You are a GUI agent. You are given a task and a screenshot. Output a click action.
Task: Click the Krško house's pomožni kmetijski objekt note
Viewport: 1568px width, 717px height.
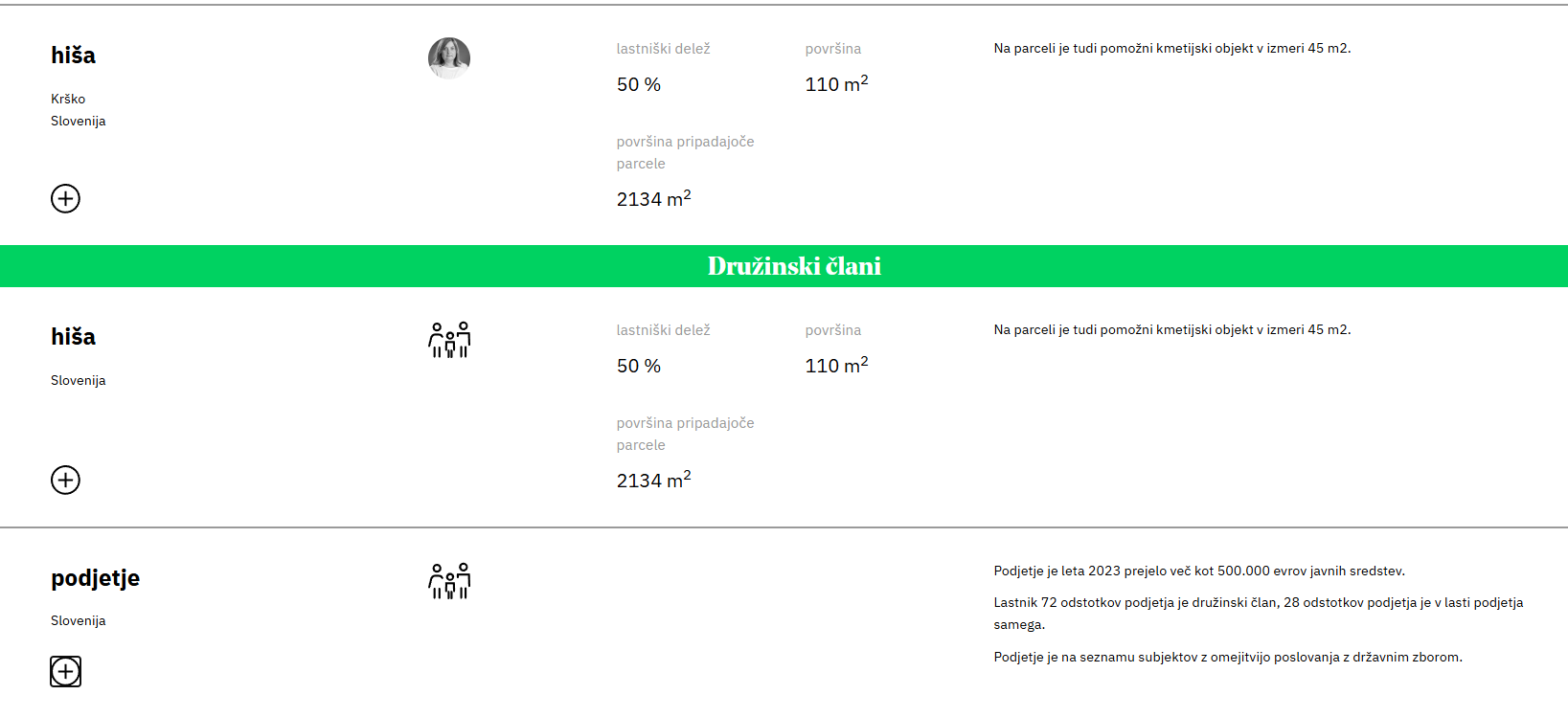coord(1171,48)
